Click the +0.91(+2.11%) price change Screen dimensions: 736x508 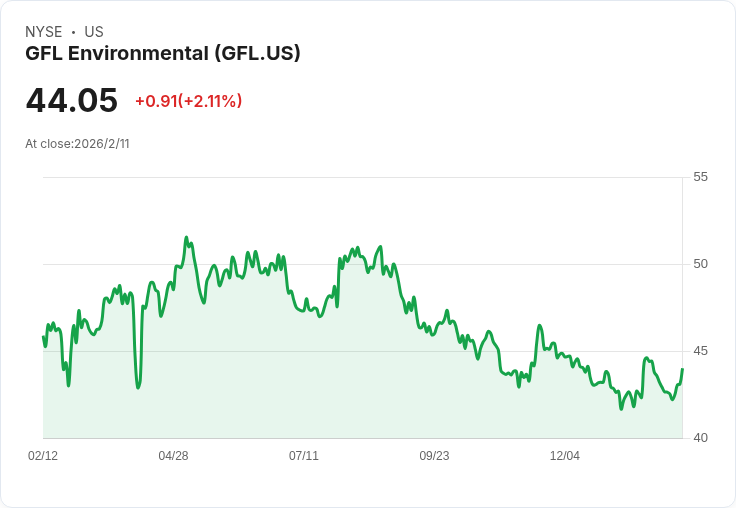click(189, 101)
